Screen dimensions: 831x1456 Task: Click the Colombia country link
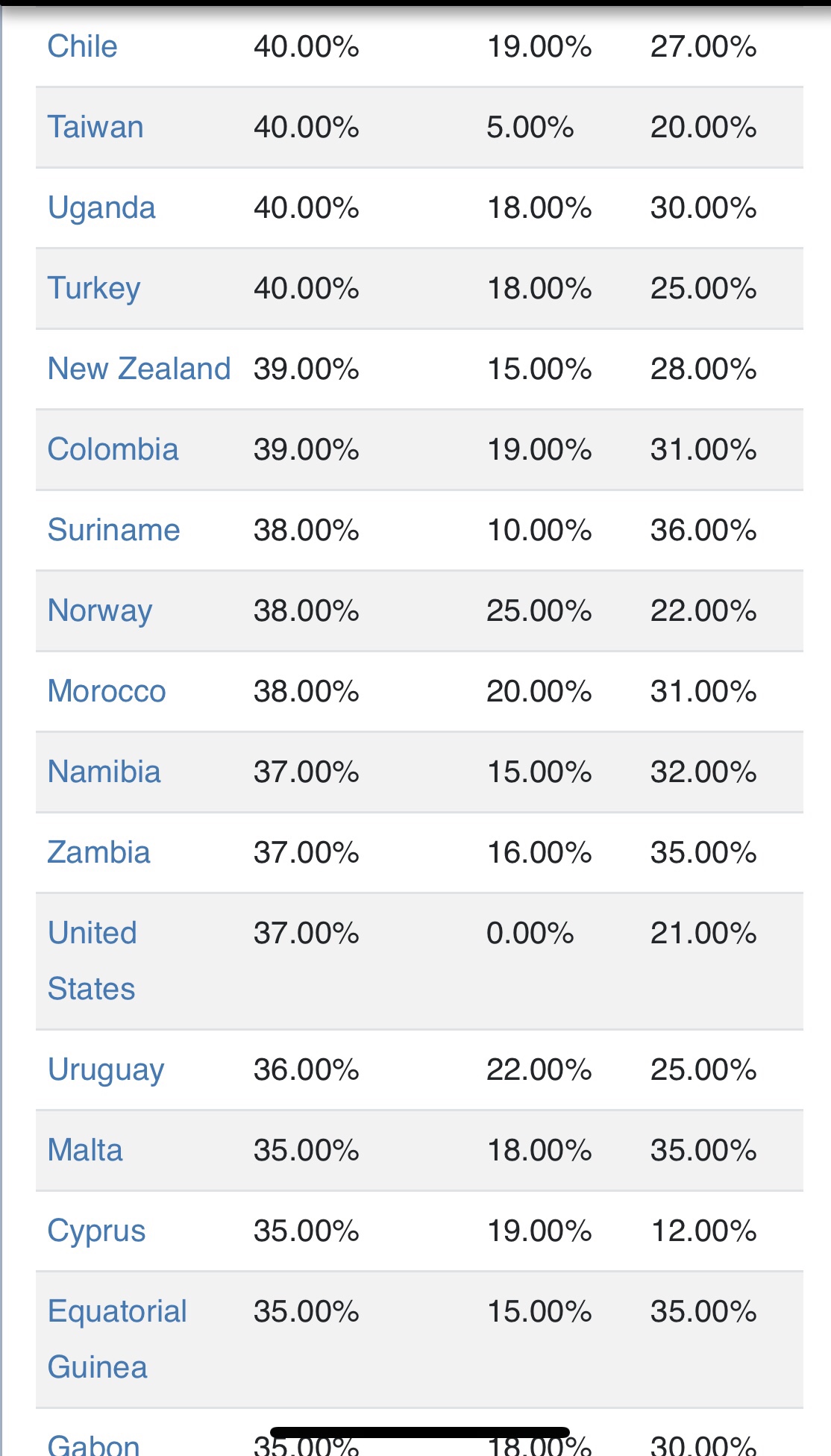pos(113,449)
